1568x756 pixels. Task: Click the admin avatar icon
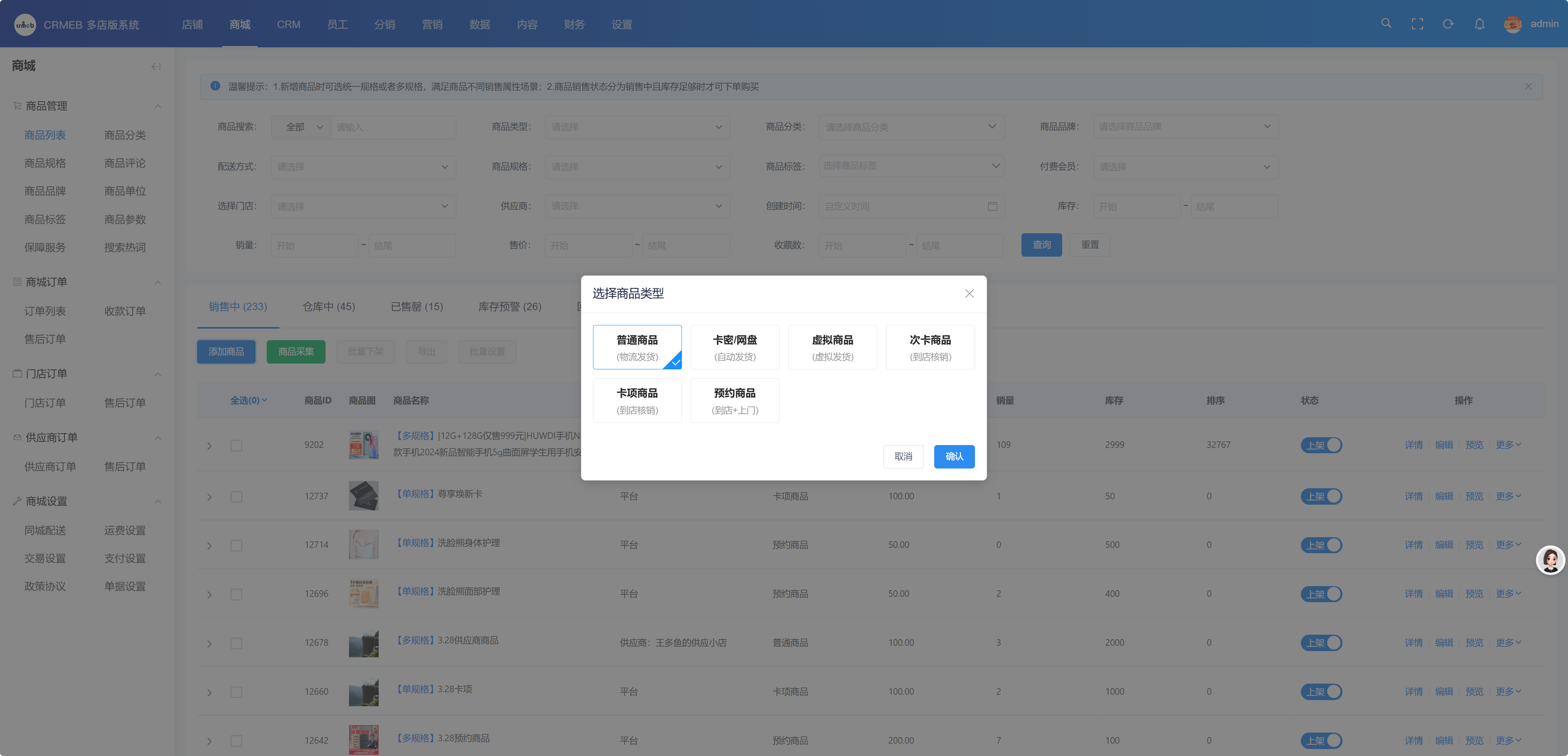tap(1512, 24)
